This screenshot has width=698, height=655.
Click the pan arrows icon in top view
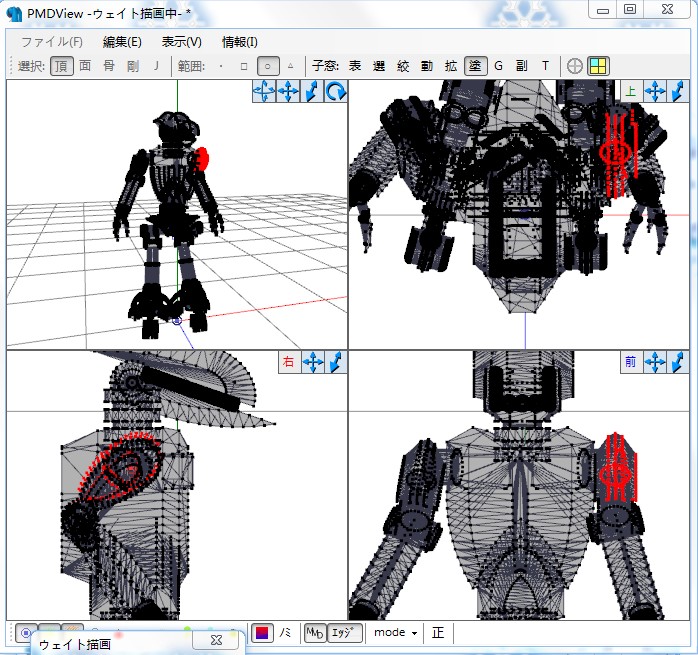[655, 91]
